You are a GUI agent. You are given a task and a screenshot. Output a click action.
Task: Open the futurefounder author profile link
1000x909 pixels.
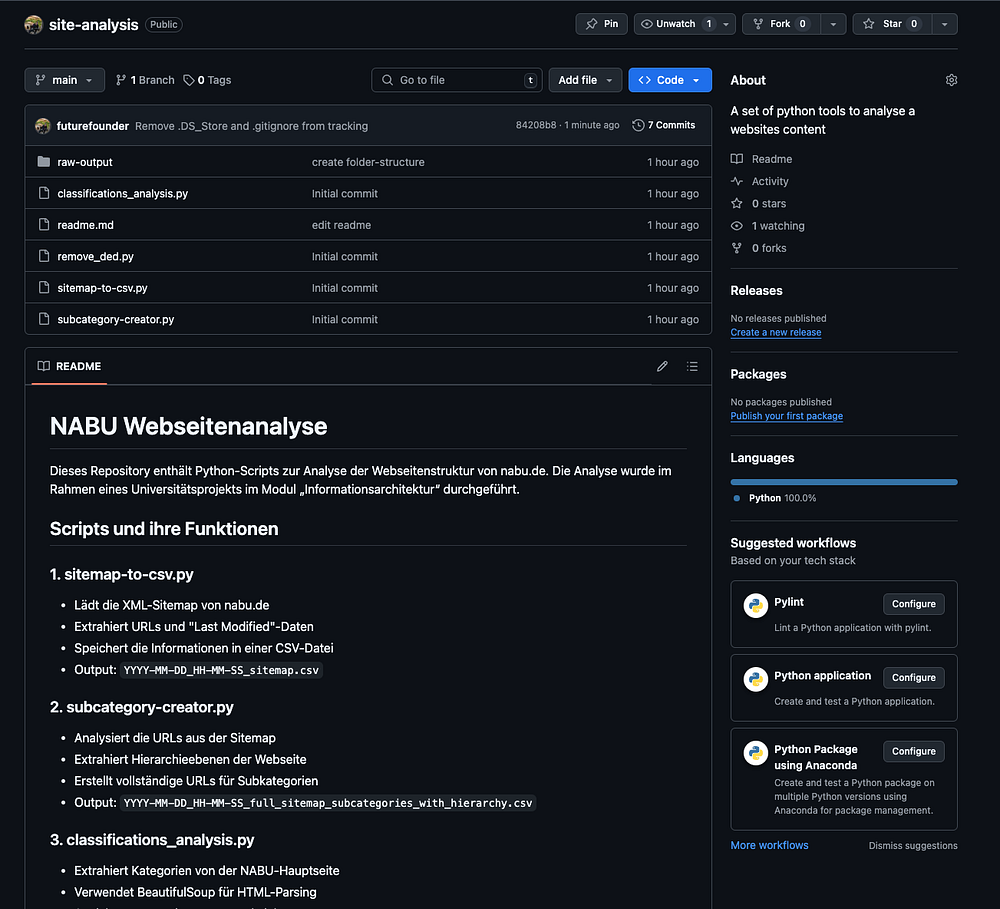(x=92, y=126)
